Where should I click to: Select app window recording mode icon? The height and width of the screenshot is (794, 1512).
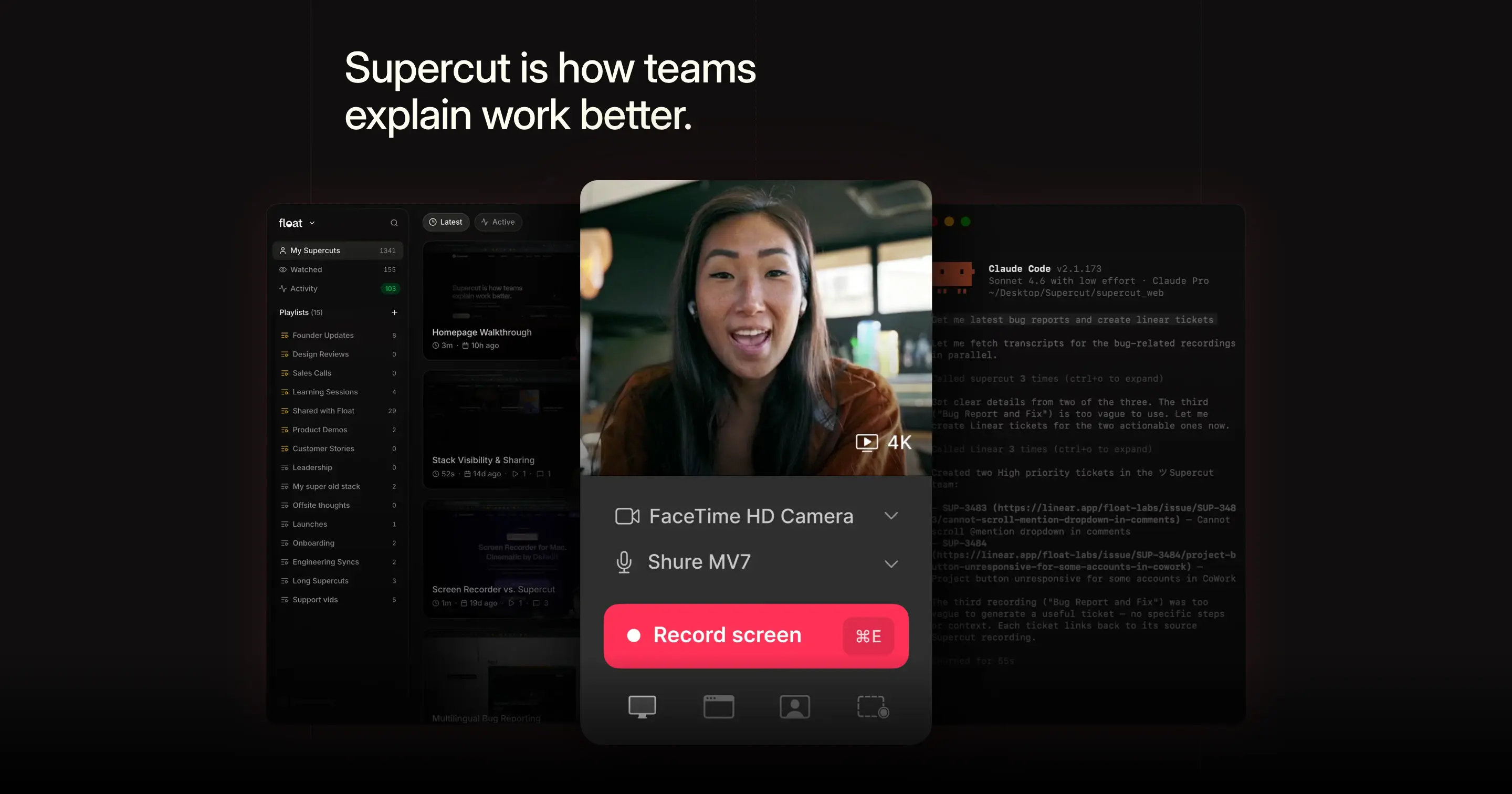pos(718,706)
